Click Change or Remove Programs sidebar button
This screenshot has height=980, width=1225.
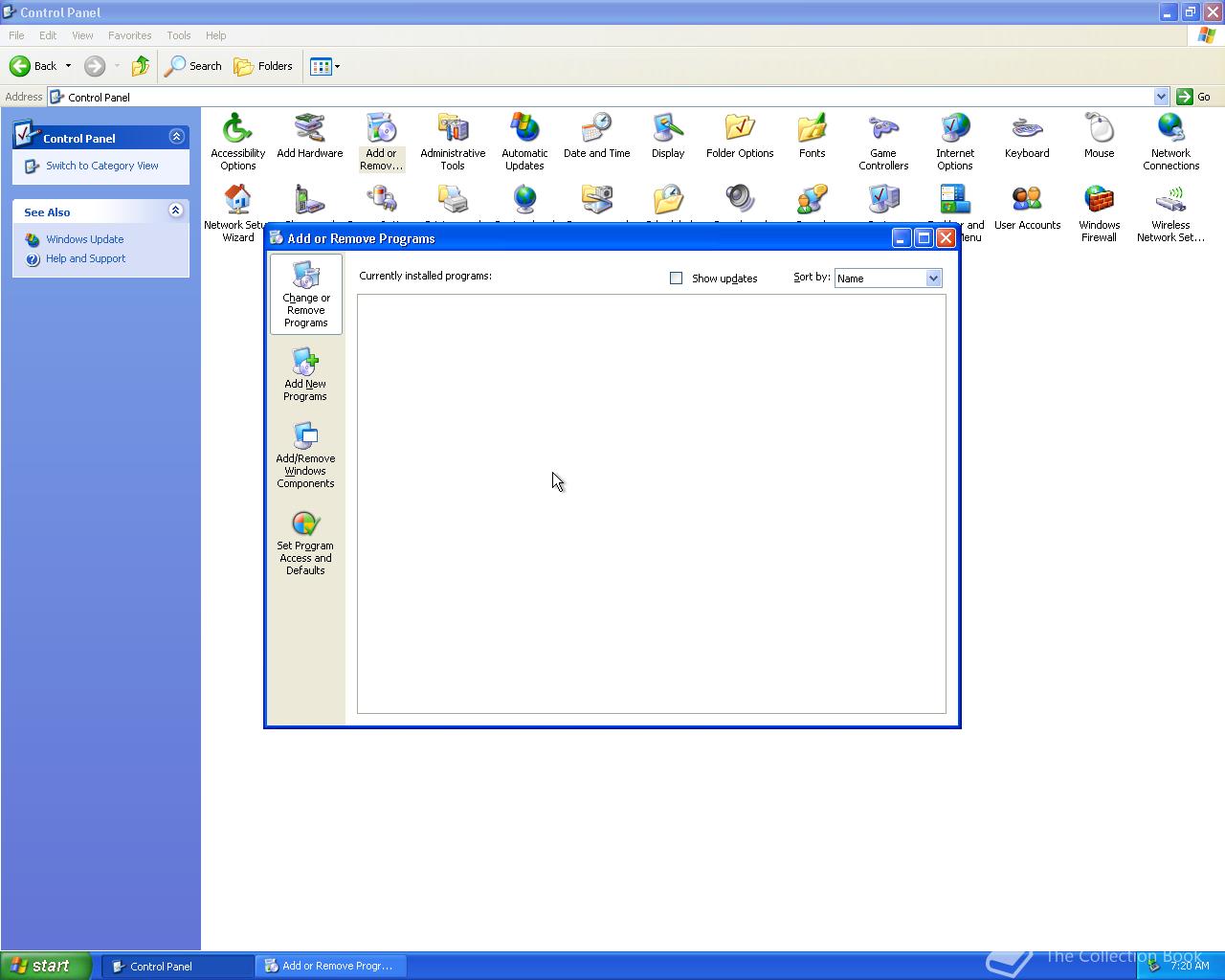click(x=306, y=294)
